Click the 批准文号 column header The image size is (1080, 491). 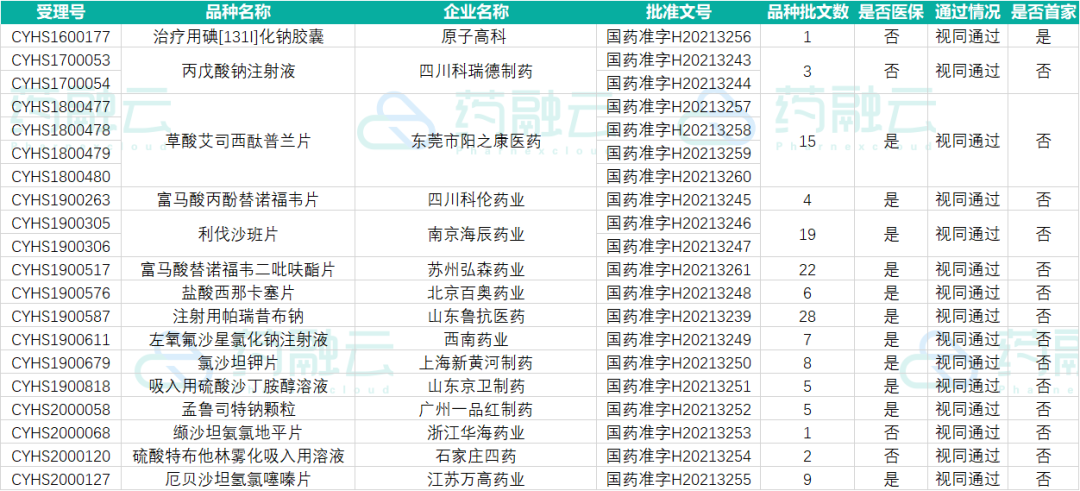[x=678, y=12]
